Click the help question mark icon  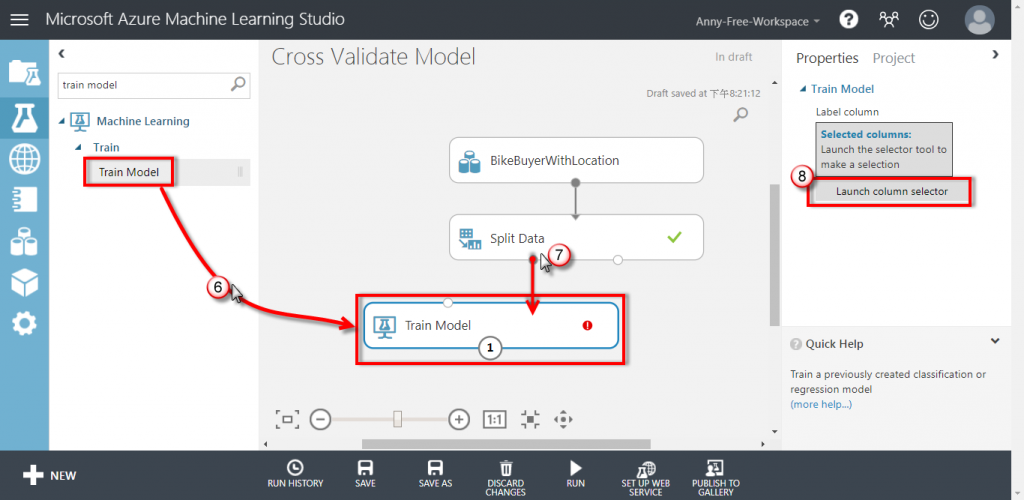tap(848, 20)
